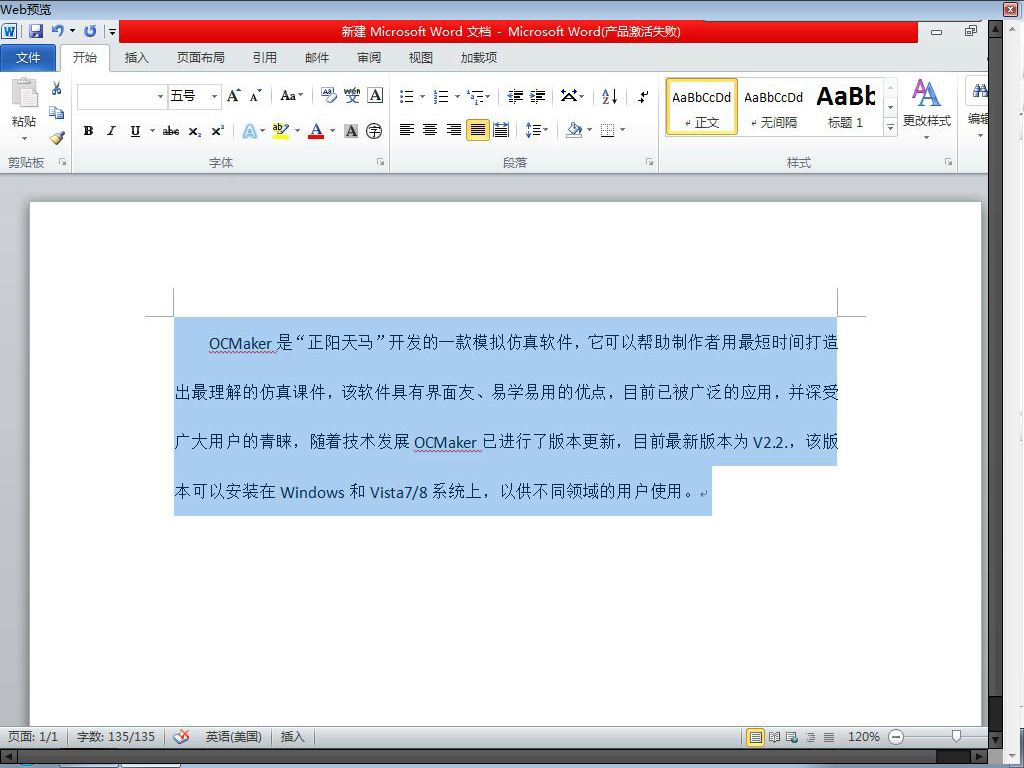Click the Distributed alignment icon
1024x768 pixels.
tap(501, 130)
